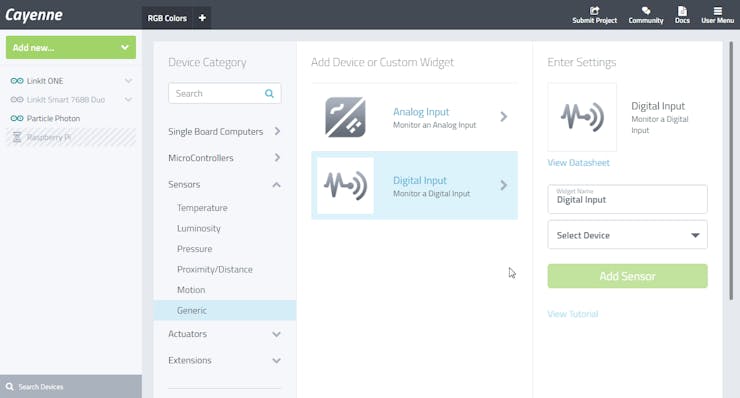Viewport: 740px width, 398px height.
Task: Click the Cayenne logo
Action: pos(34,15)
